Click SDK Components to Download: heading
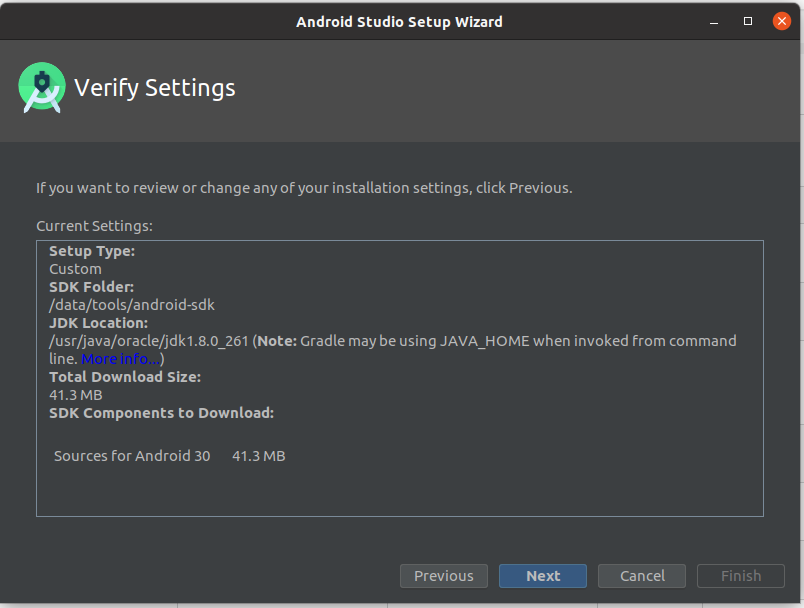 [162, 413]
